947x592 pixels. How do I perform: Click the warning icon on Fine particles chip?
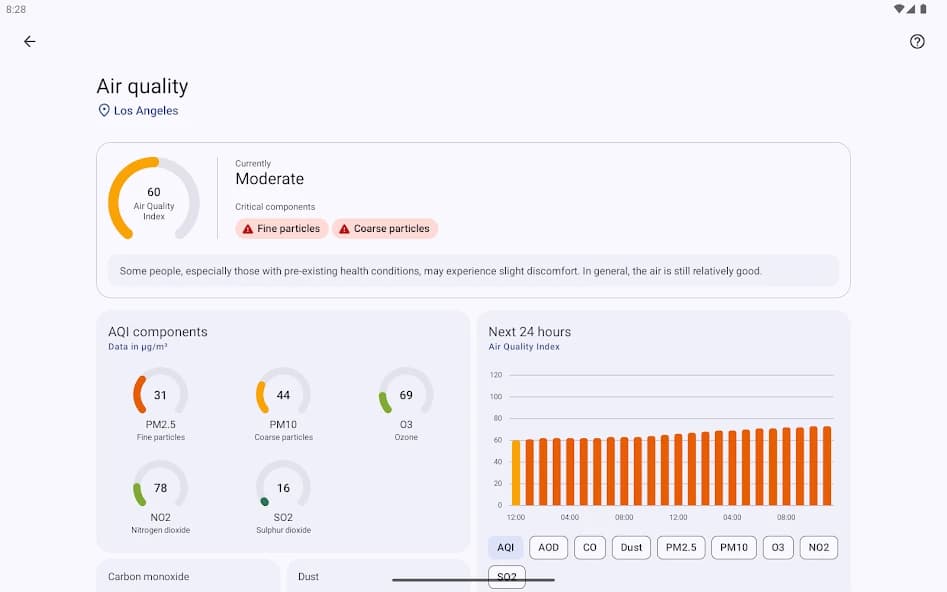pos(248,229)
